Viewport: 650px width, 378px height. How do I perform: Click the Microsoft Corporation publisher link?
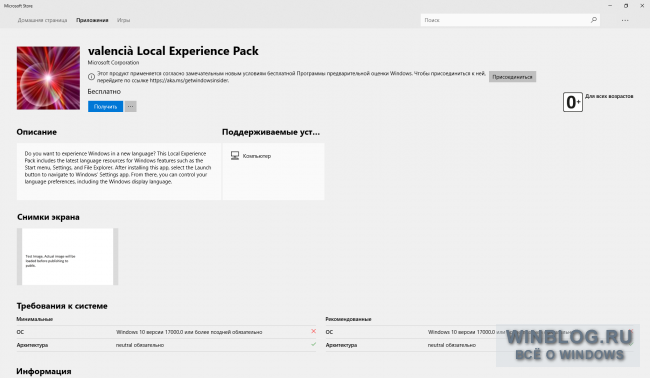(113, 63)
